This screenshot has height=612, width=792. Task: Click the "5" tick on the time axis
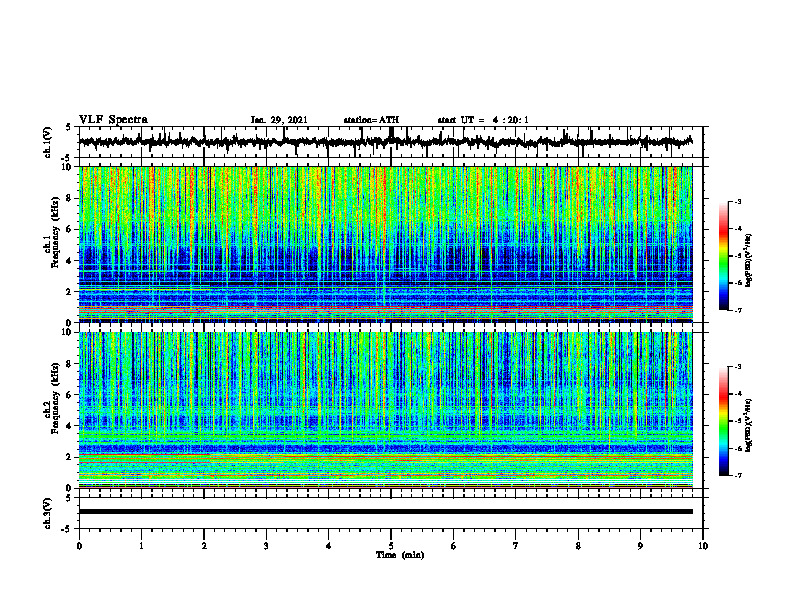click(x=391, y=546)
